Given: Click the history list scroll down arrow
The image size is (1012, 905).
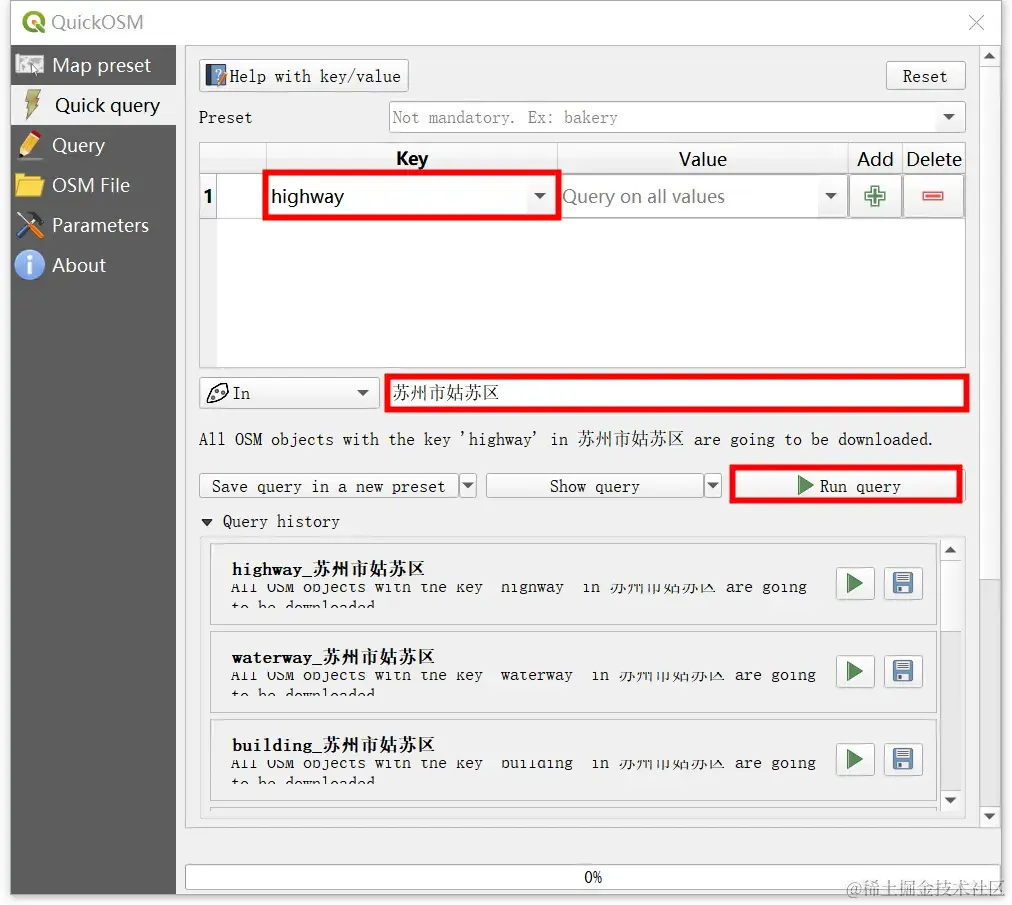Looking at the screenshot, I should (x=950, y=800).
